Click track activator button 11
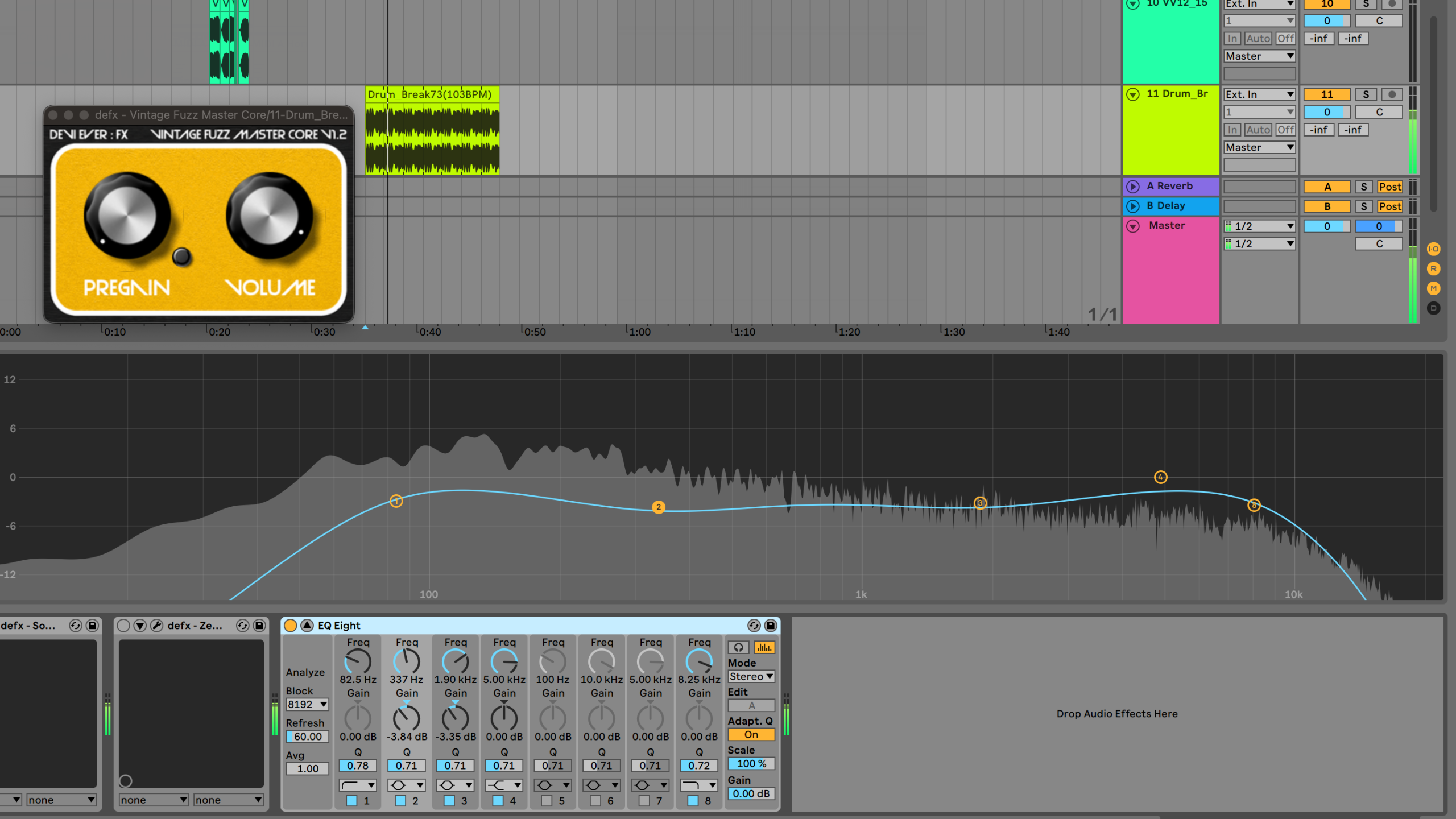The height and width of the screenshot is (819, 1456). tap(1327, 94)
